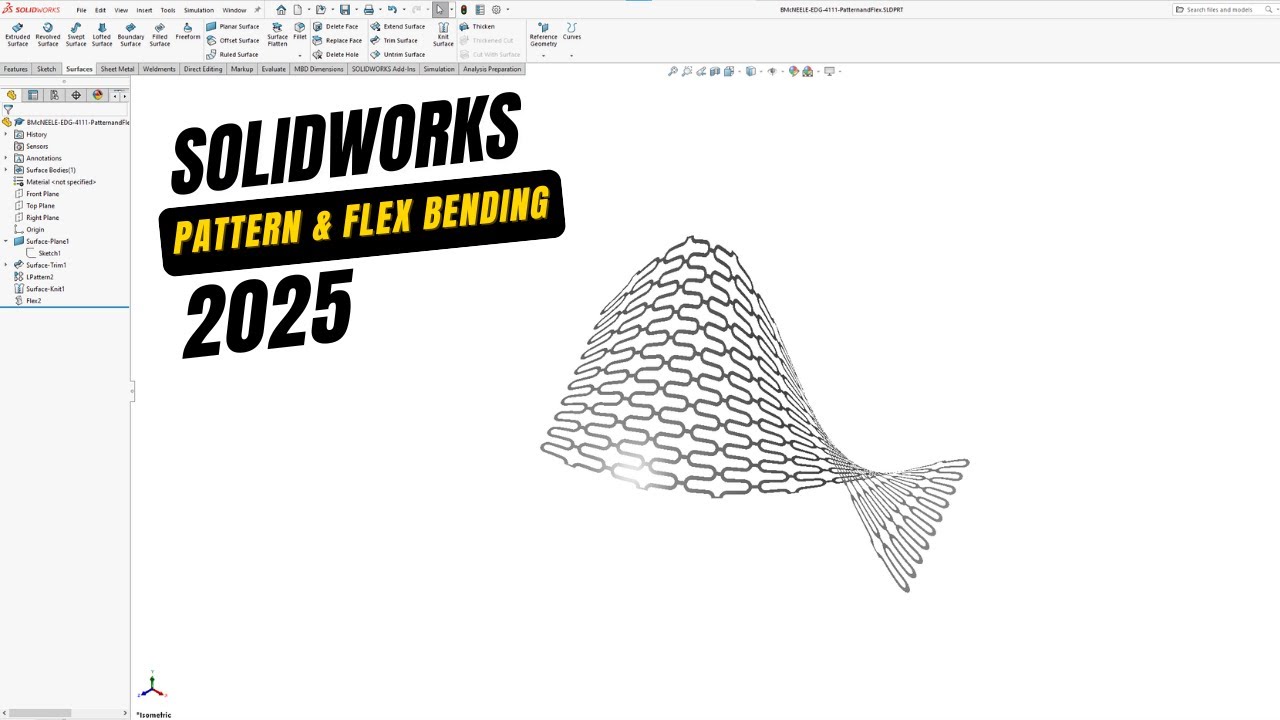Activate the Lofted Surface tool
The image size is (1280, 720).
[x=102, y=34]
